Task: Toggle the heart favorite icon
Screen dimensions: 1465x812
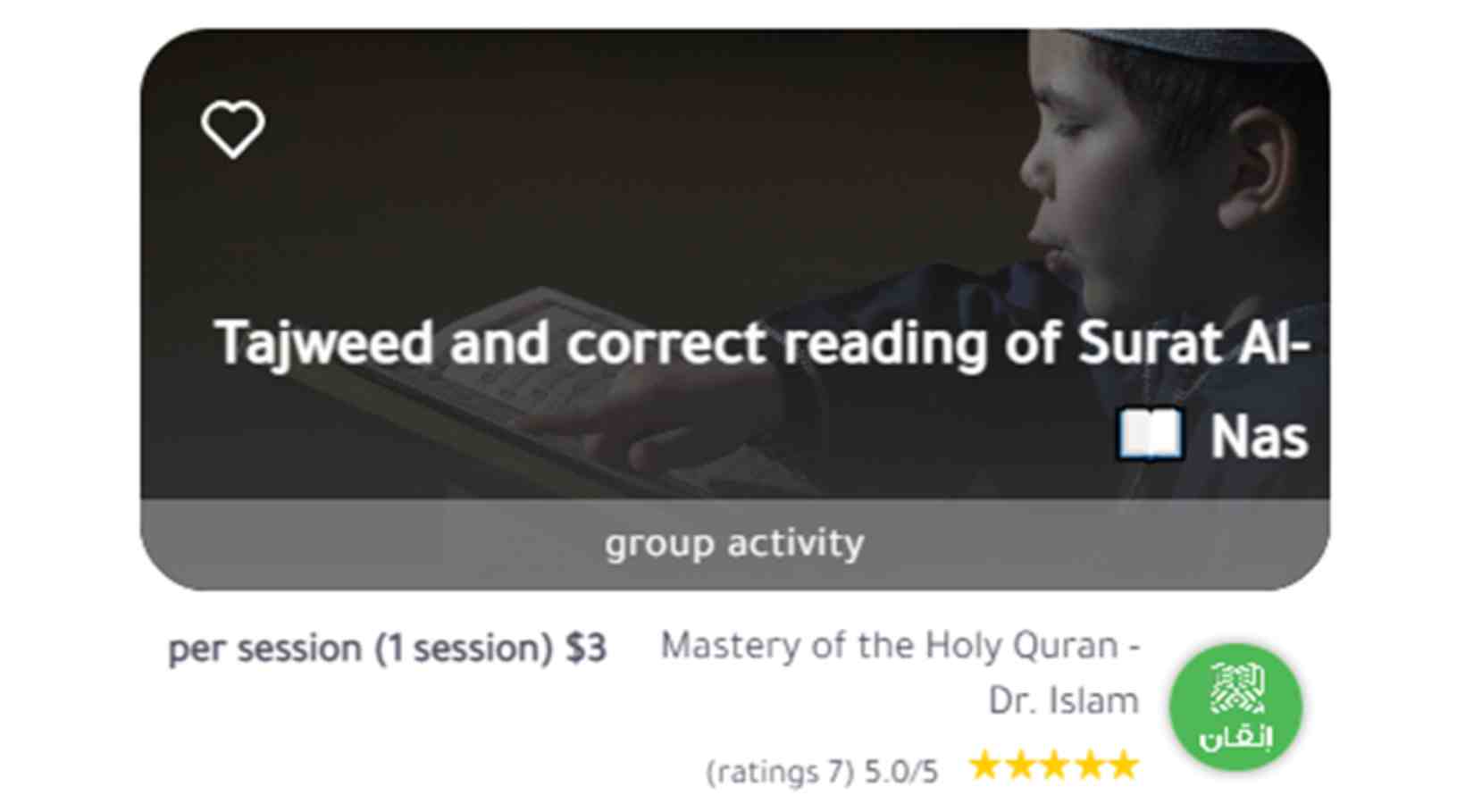Action: tap(232, 129)
